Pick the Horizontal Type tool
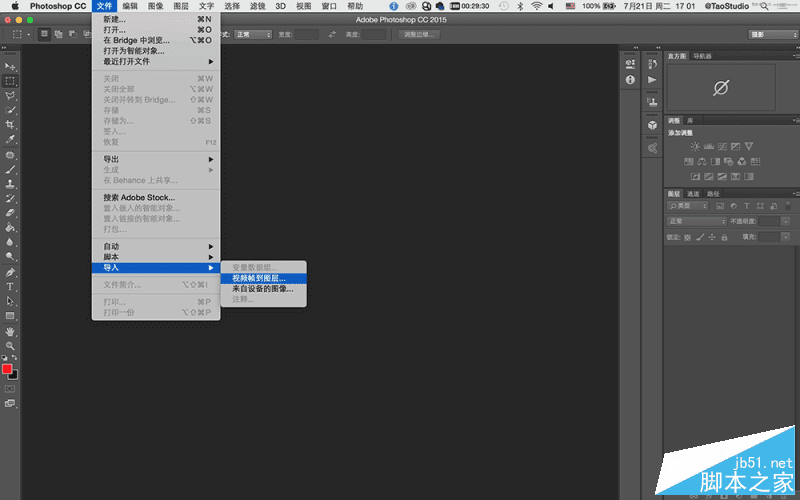Viewport: 800px width, 500px height. pyautogui.click(x=10, y=287)
